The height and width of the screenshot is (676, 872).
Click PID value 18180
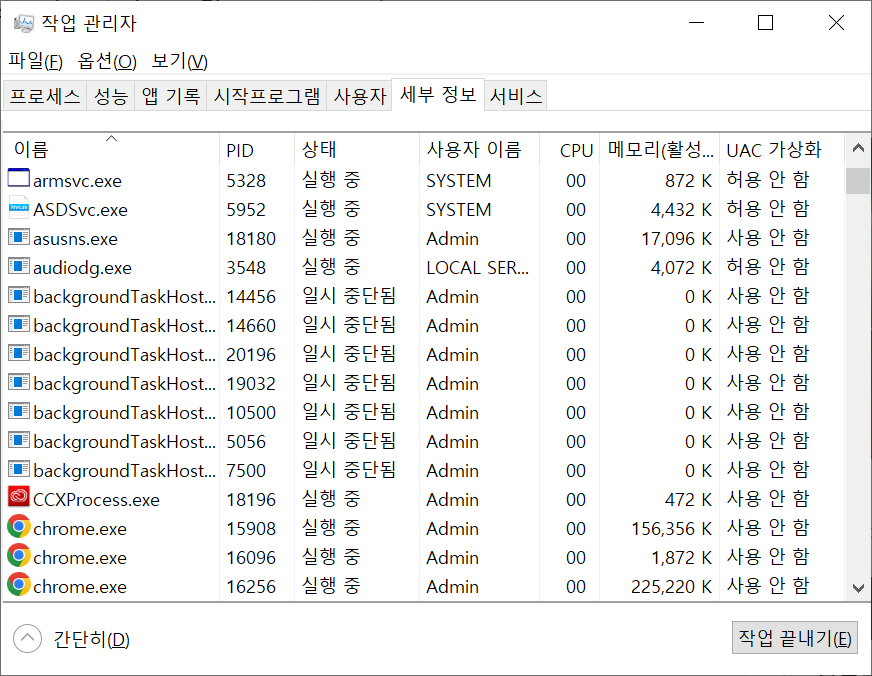251,238
